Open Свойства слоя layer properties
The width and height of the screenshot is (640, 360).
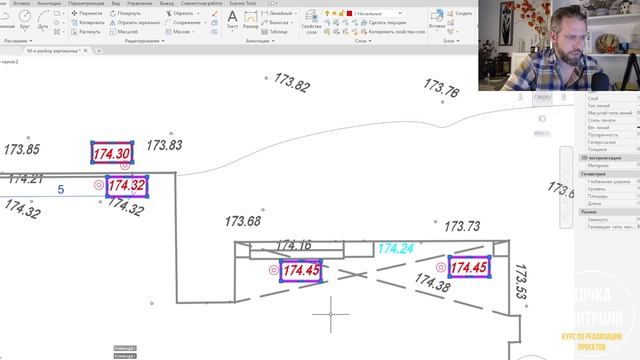pos(311,22)
